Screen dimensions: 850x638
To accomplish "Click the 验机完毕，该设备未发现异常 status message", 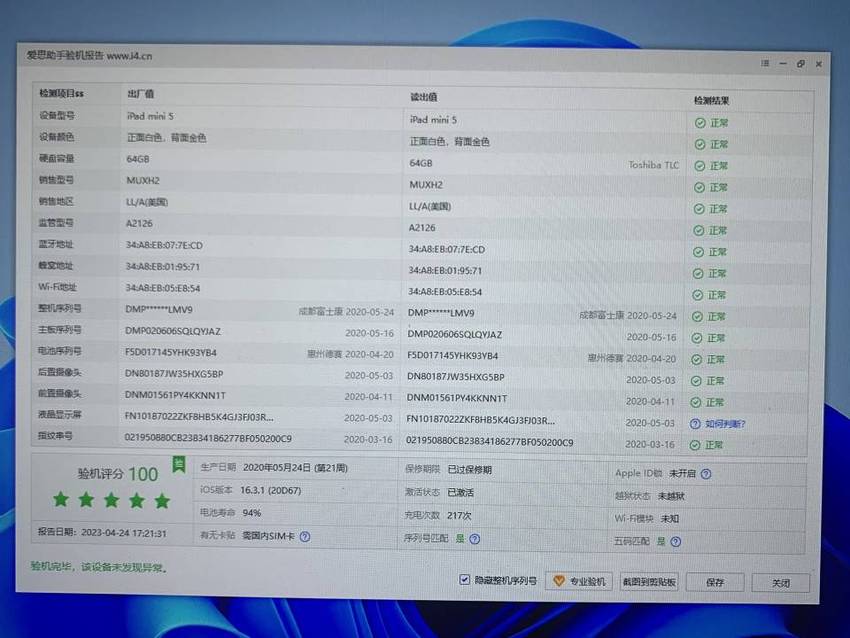I will click(99, 567).
